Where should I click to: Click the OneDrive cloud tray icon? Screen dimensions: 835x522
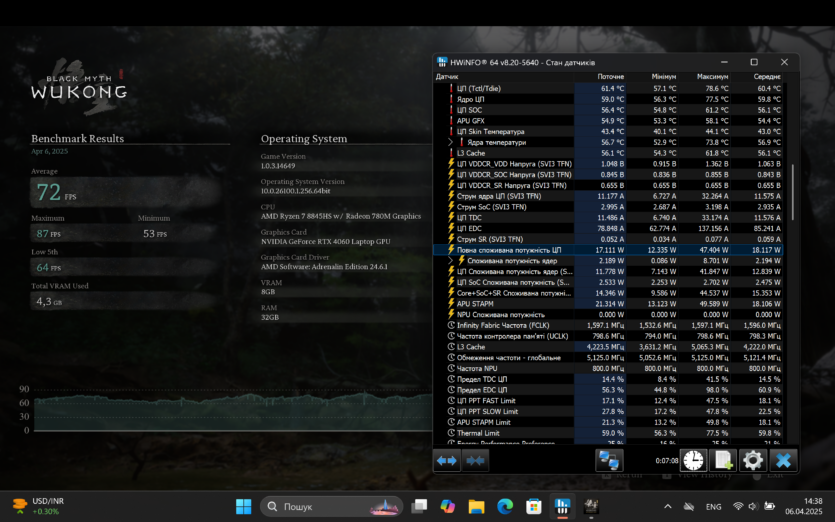coord(689,507)
